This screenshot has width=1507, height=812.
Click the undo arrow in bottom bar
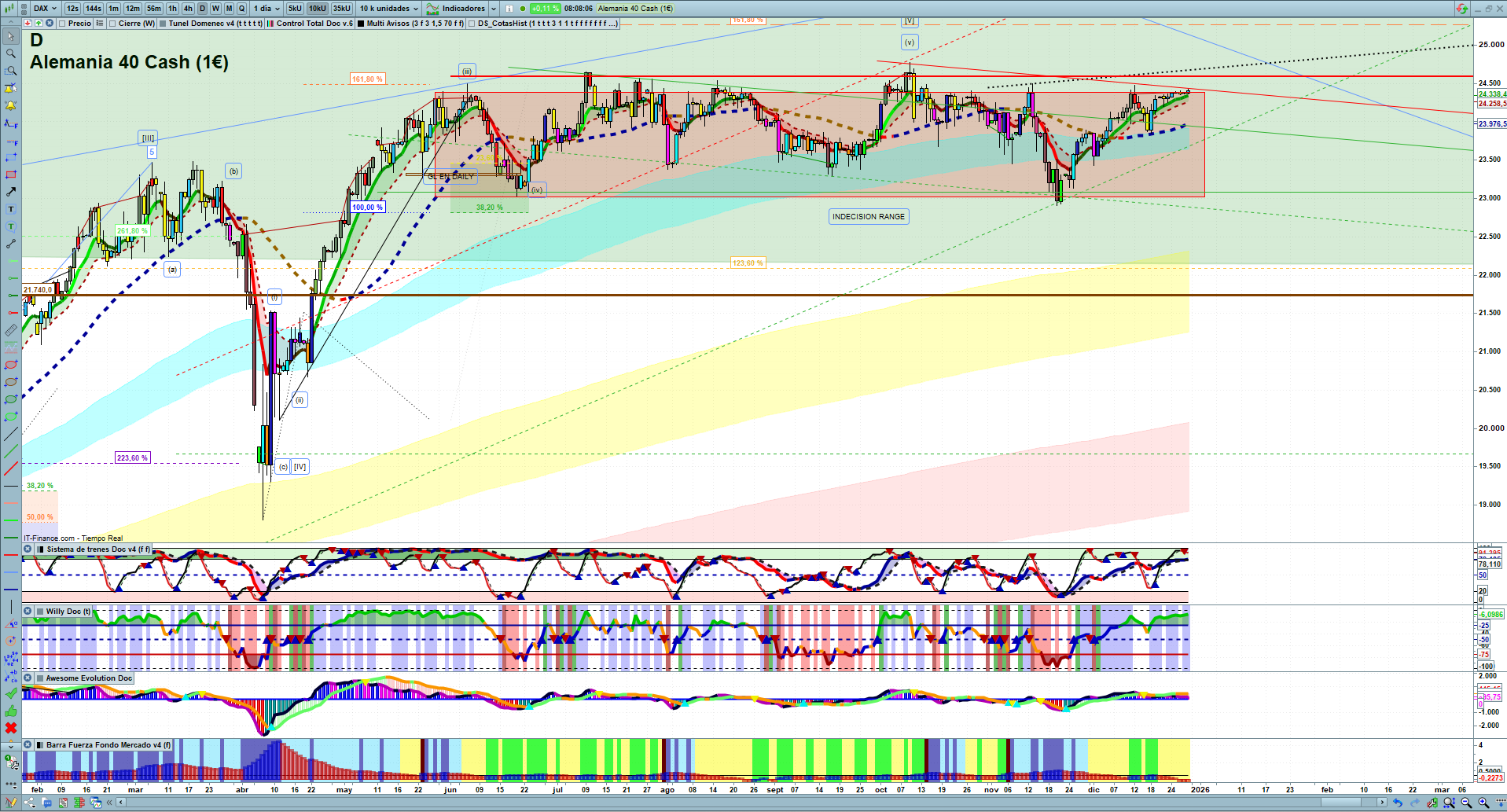pyautogui.click(x=1397, y=803)
